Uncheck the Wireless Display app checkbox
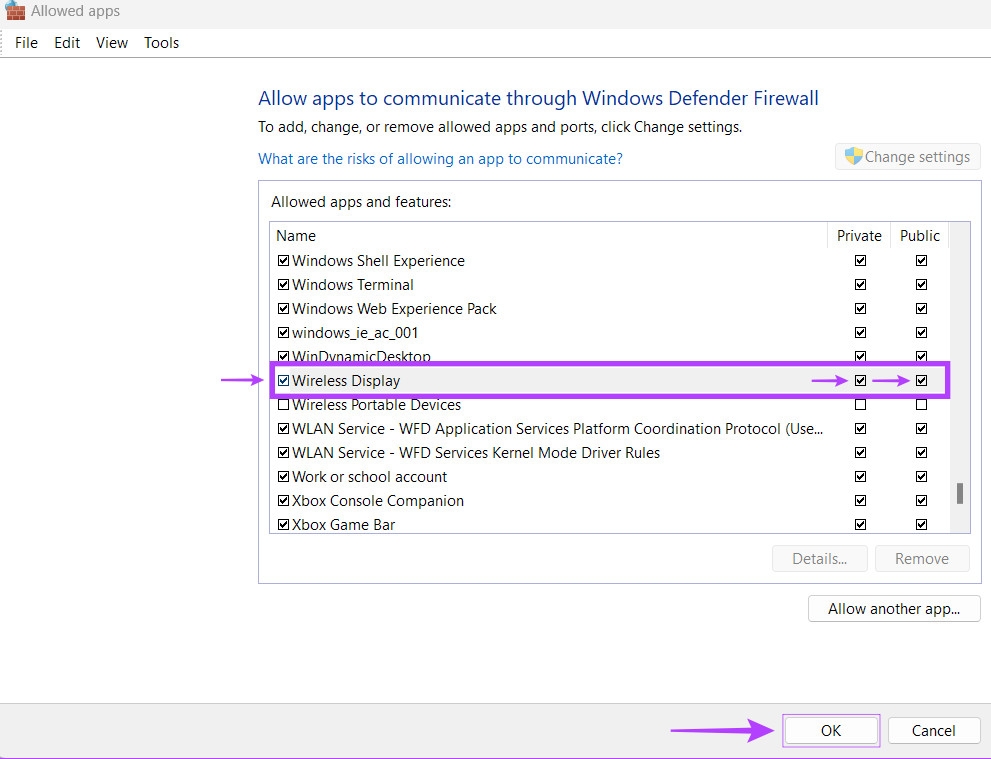991x759 pixels. (x=284, y=381)
